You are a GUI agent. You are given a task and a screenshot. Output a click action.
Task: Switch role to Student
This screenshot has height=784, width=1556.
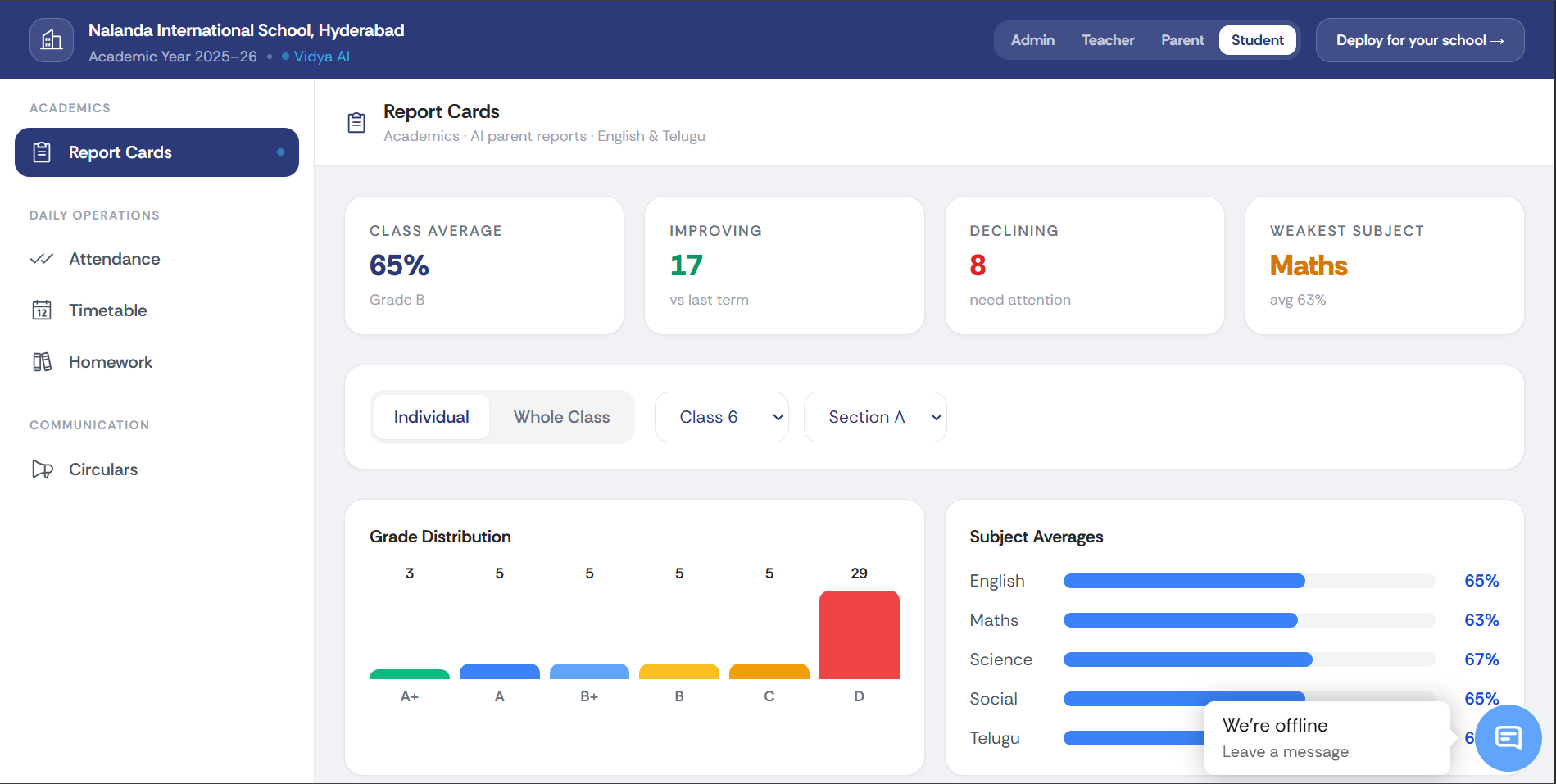1257,40
